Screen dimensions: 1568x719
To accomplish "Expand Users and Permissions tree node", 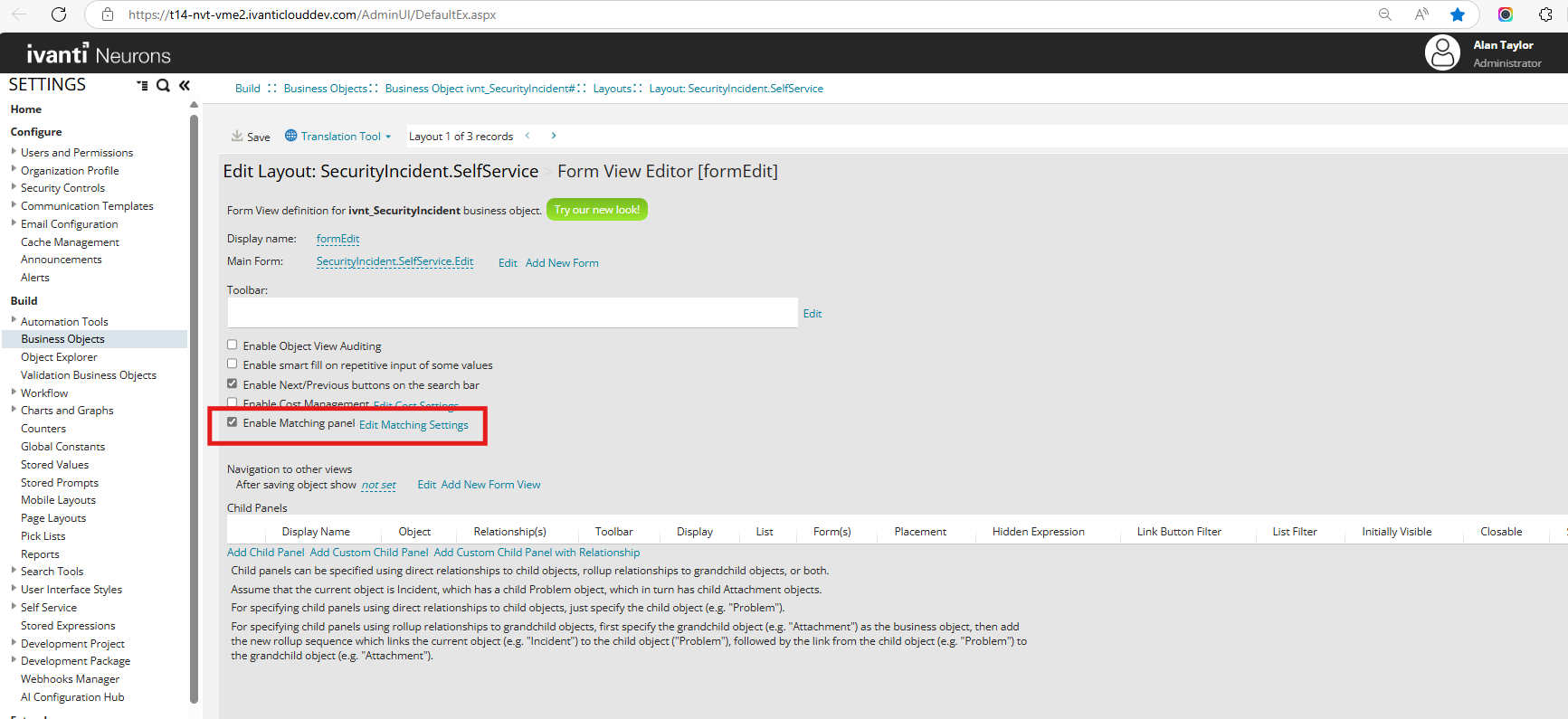I will (x=14, y=152).
